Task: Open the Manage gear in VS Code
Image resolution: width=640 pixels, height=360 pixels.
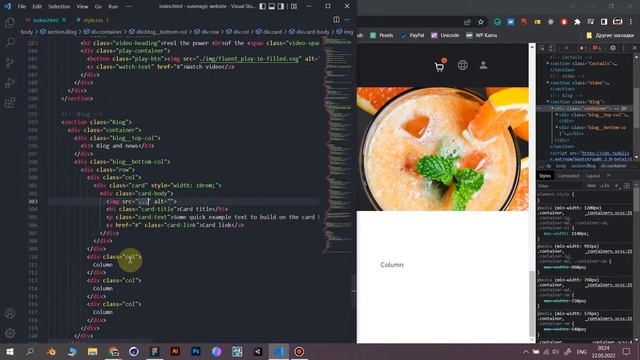Action: (x=10, y=333)
